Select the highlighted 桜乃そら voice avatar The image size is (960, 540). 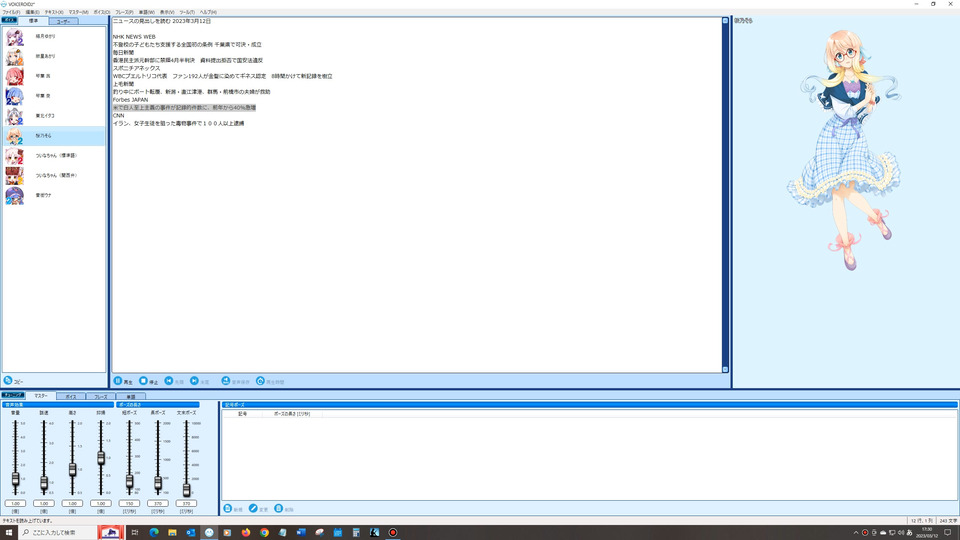[x=14, y=136]
